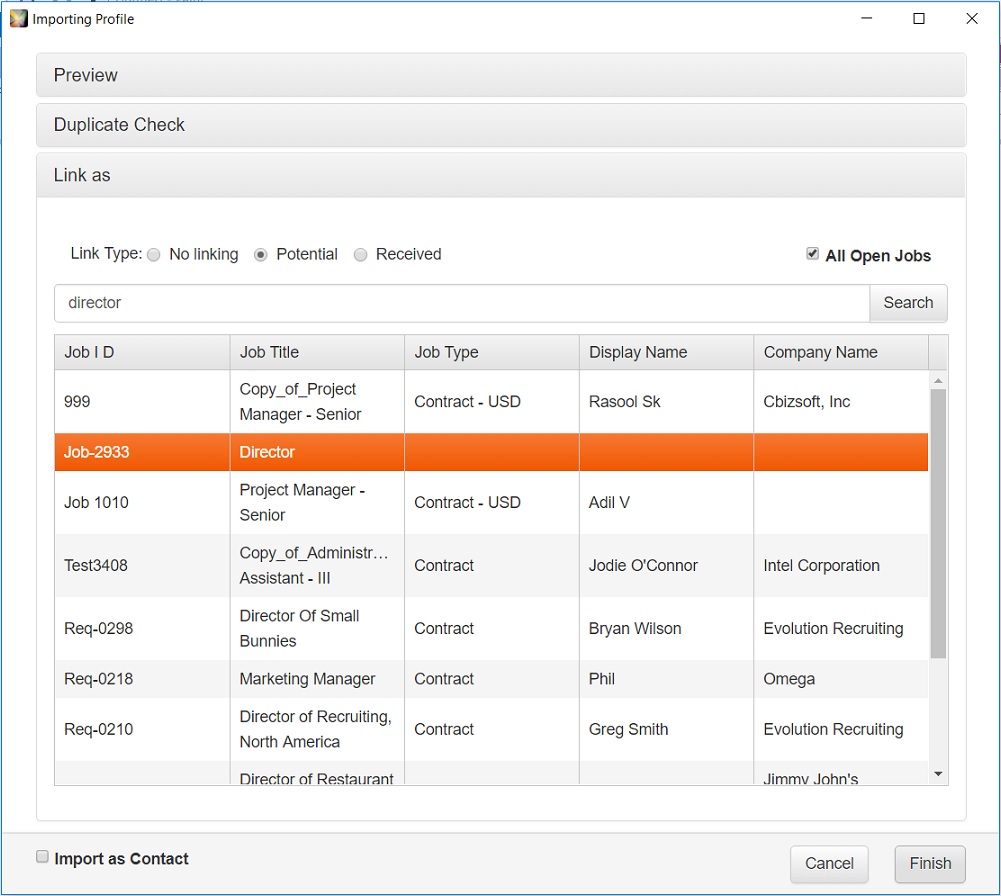The height and width of the screenshot is (896, 1001).
Task: Select the Req-0298 row
Action: point(491,629)
